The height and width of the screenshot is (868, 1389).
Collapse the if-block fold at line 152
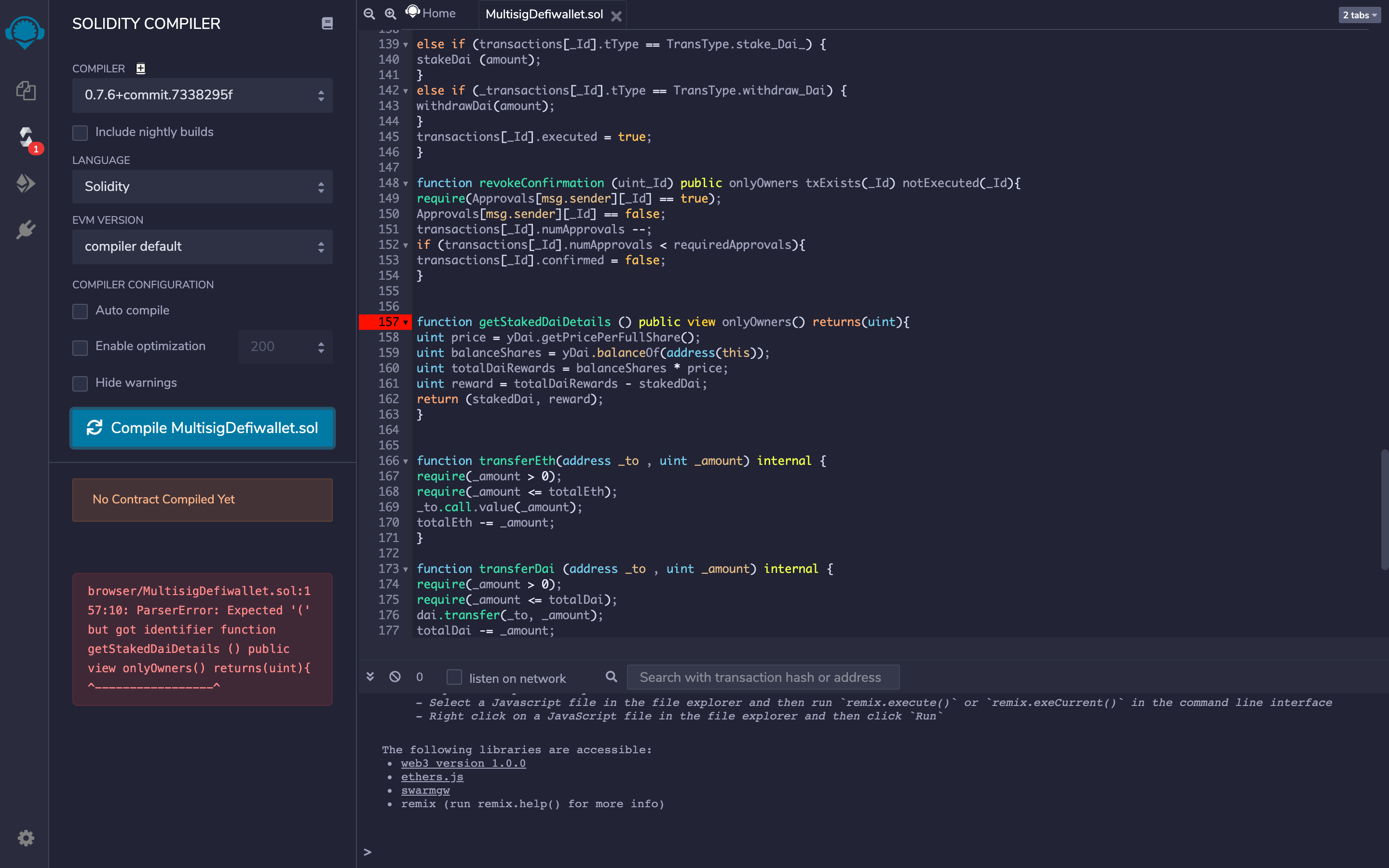pos(406,245)
